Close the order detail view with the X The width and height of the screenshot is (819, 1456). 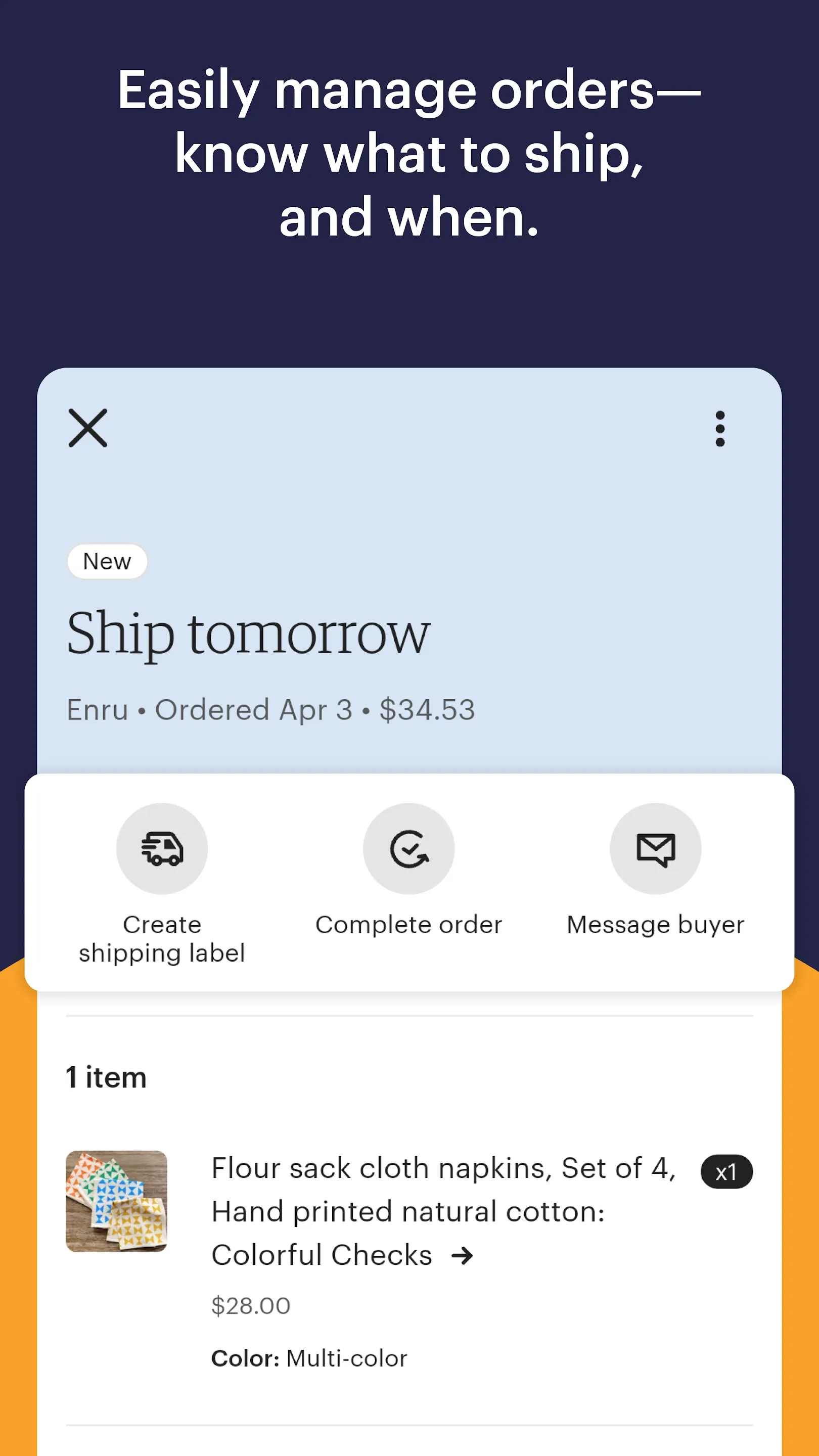88,428
